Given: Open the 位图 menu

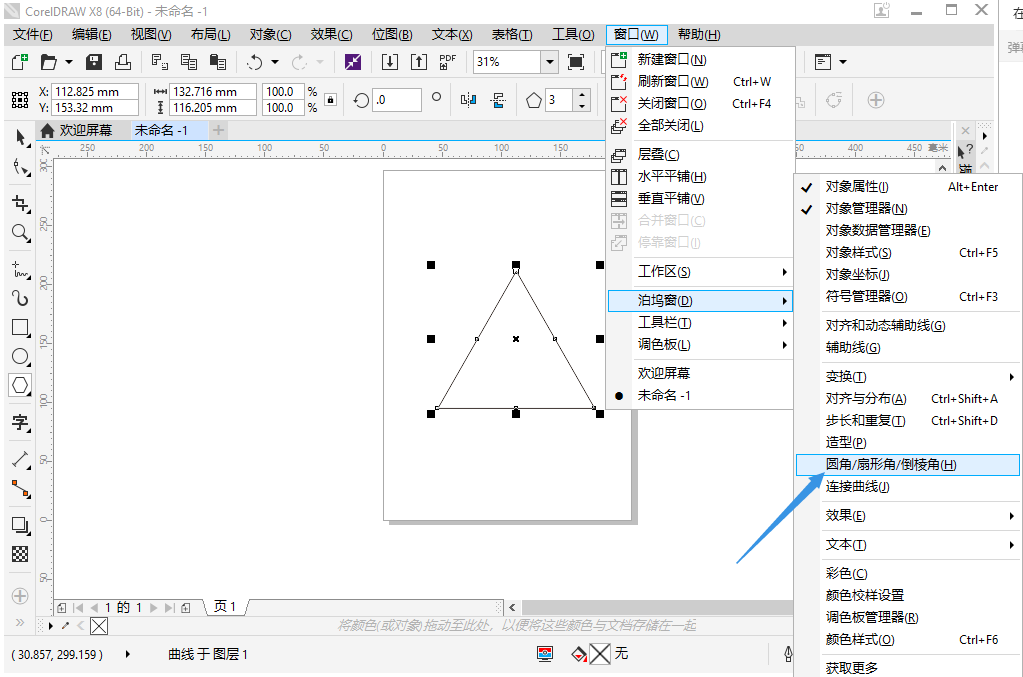Looking at the screenshot, I should pos(391,35).
